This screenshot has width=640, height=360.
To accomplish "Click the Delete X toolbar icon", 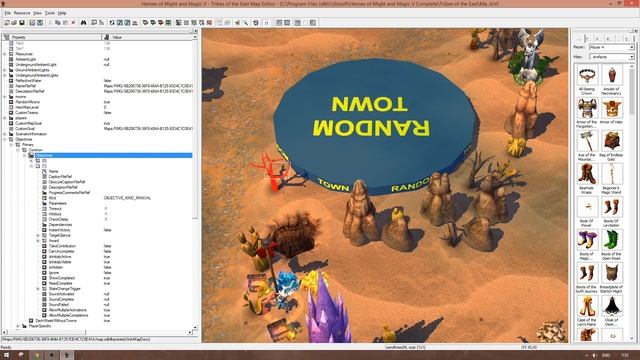I will tap(73, 23).
